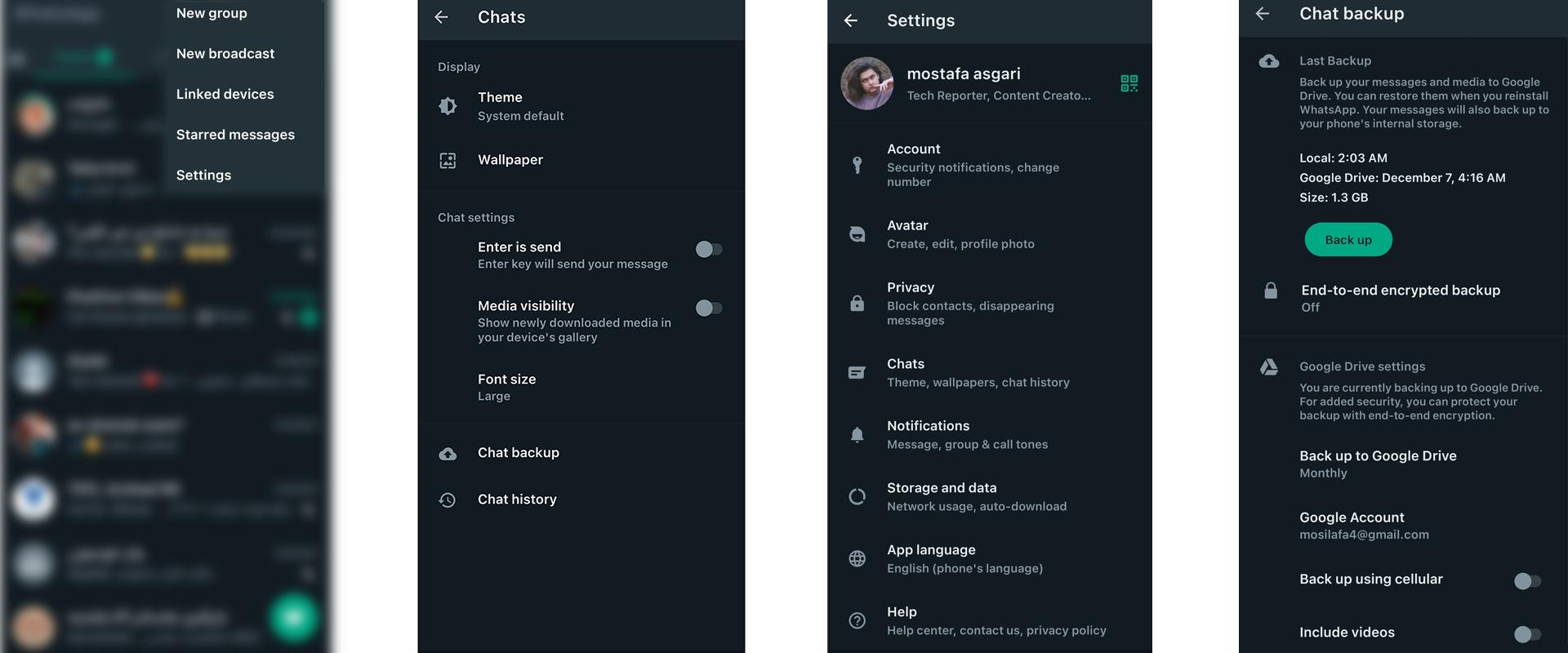Tap the Theme brightness icon
1568x653 pixels.
tap(448, 106)
